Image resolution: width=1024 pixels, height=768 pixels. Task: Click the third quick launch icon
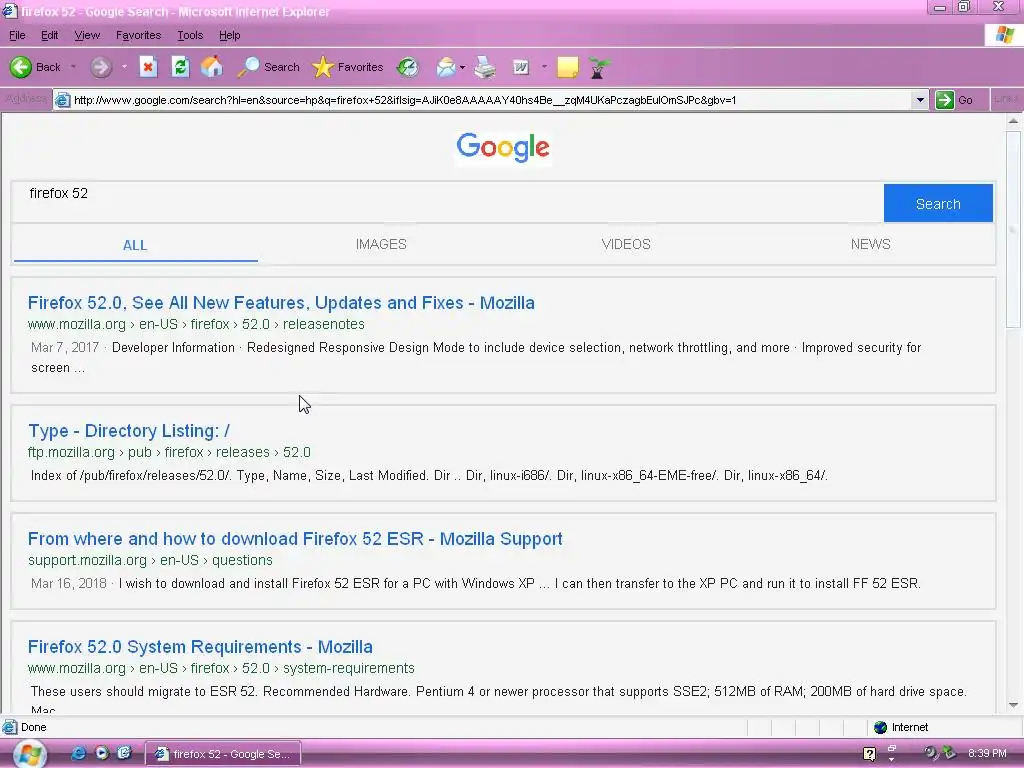coord(124,754)
